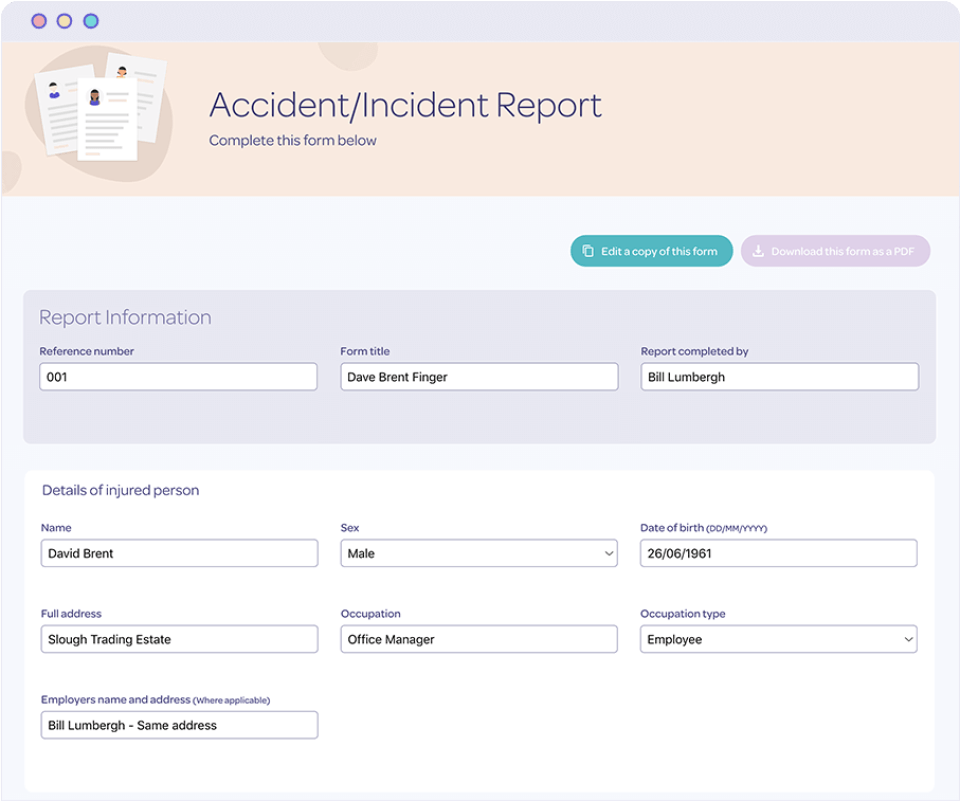Click the blue window dot
The width and height of the screenshot is (960, 801).
[x=91, y=21]
